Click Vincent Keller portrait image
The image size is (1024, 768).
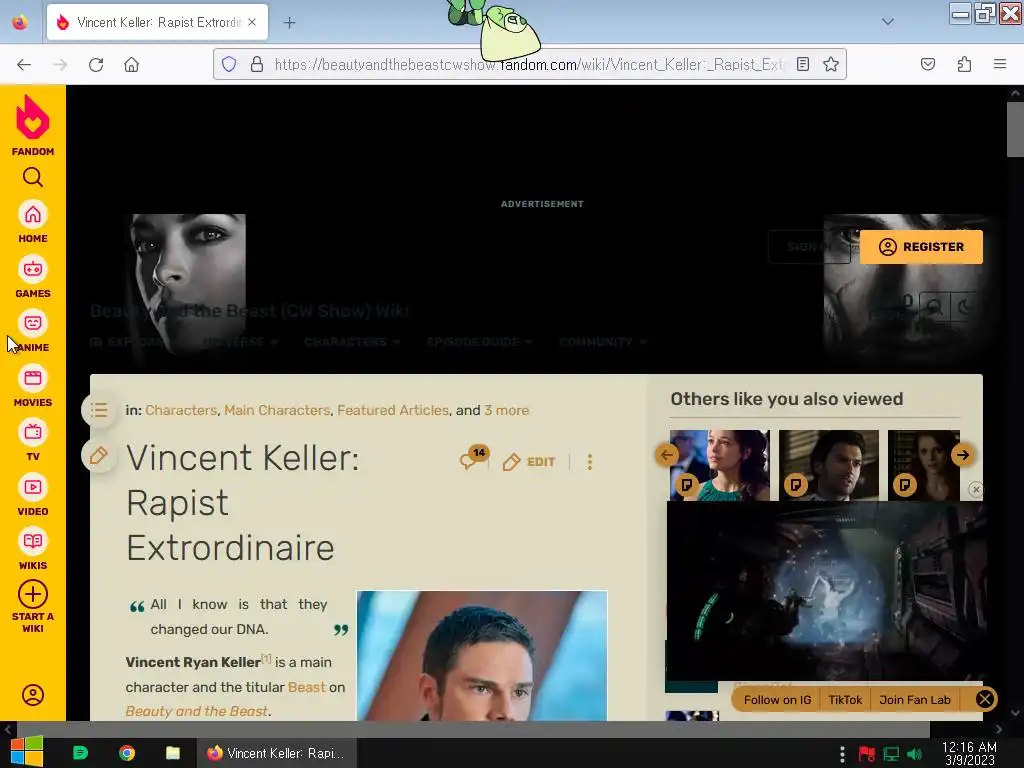482,656
